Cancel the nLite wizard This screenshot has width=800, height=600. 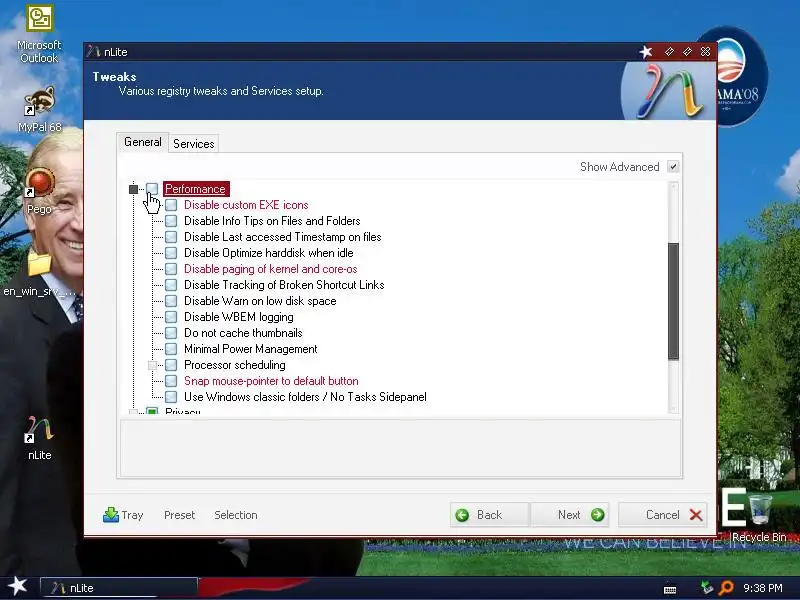click(663, 515)
